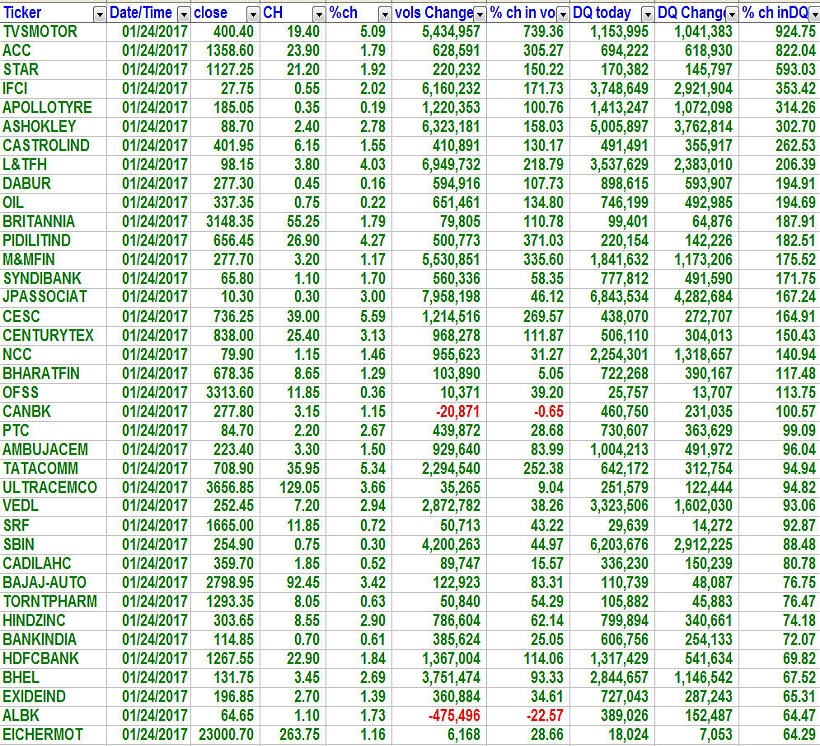Screen dimensions: 820x746
Task: Select the TVSMOTOR ticker cell
Action: [x=40, y=32]
